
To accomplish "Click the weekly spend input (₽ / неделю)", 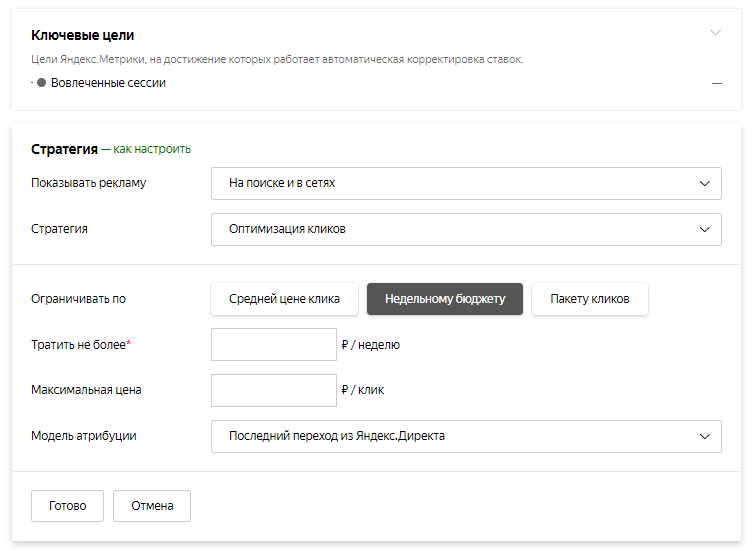I will (x=274, y=345).
